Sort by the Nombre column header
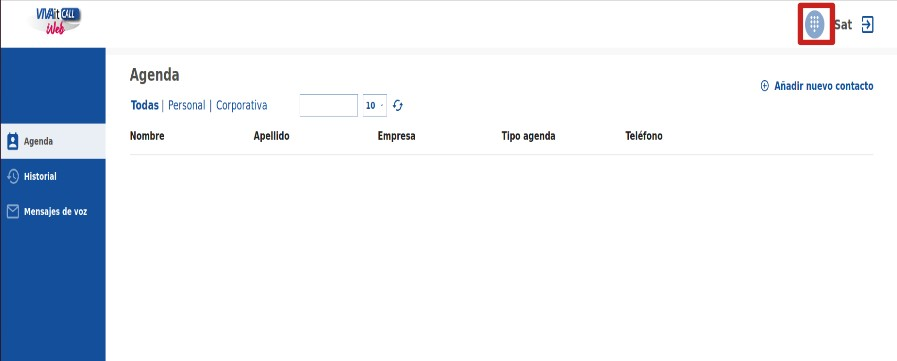The image size is (897, 361). coord(147,136)
